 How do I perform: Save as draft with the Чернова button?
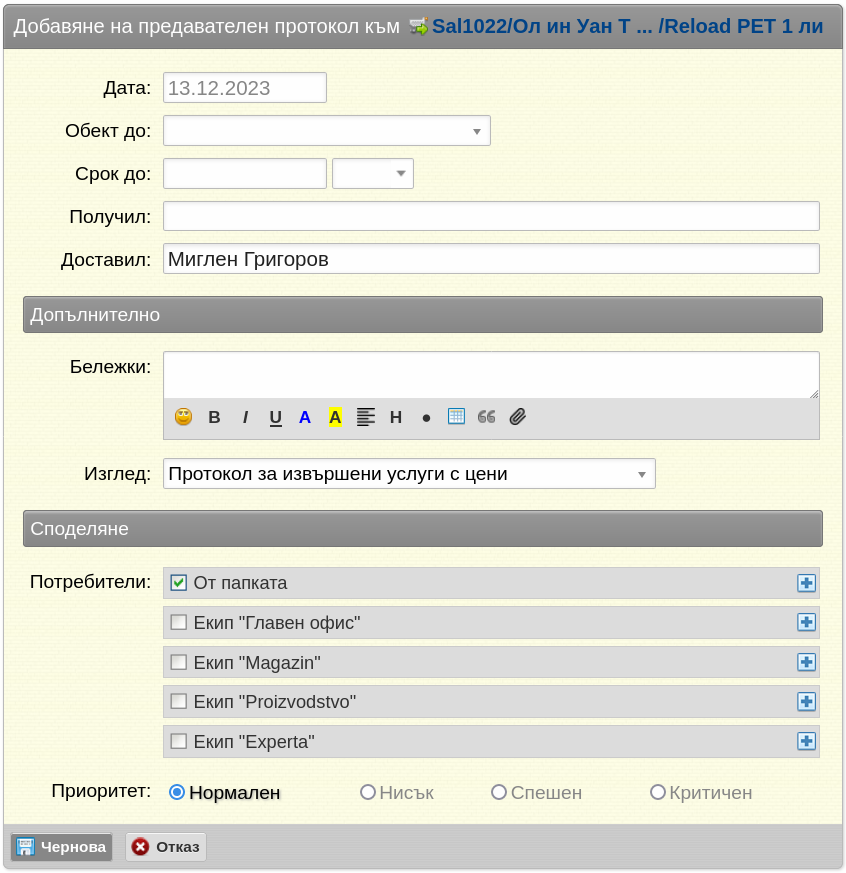62,847
